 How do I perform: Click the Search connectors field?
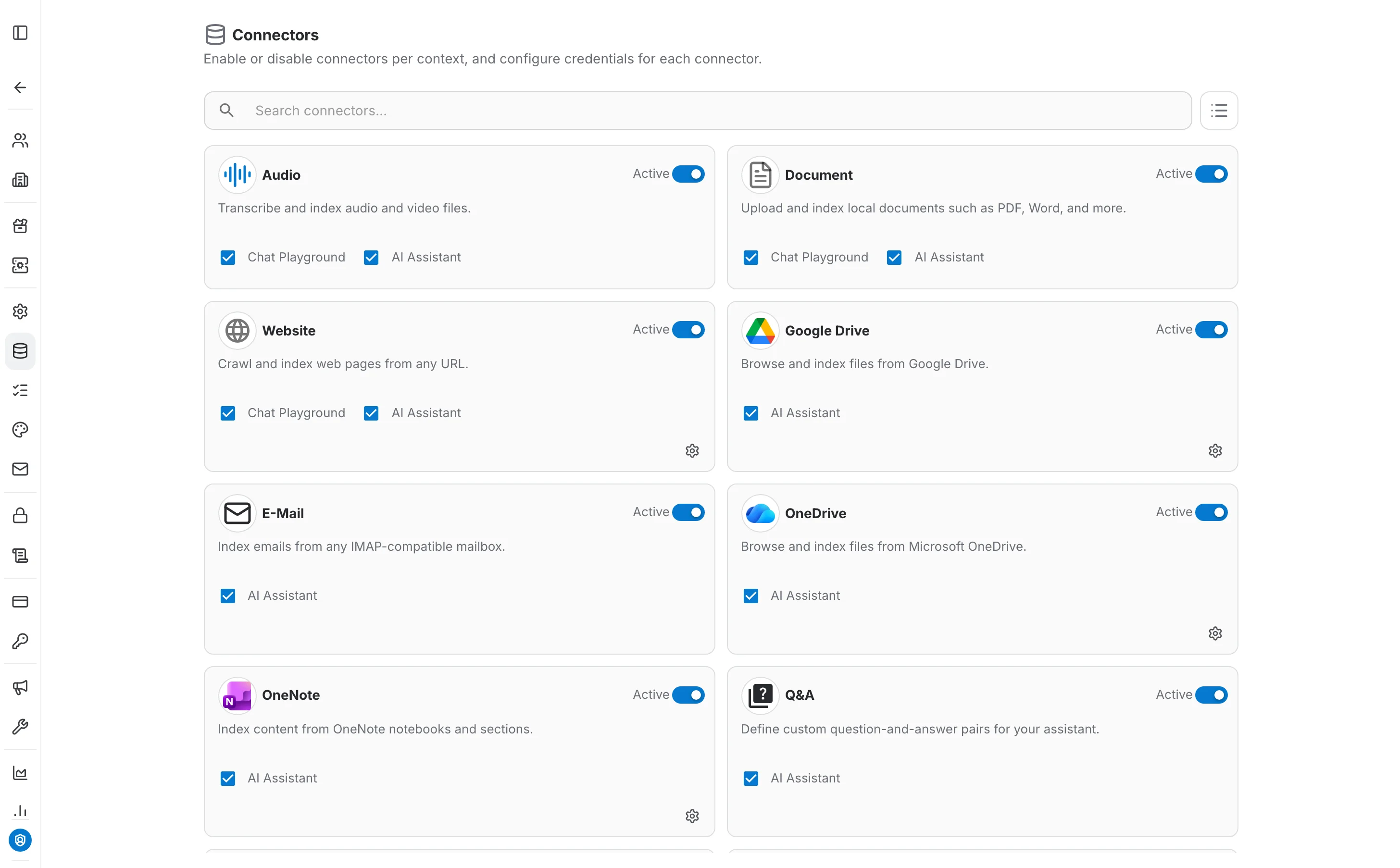coord(698,110)
